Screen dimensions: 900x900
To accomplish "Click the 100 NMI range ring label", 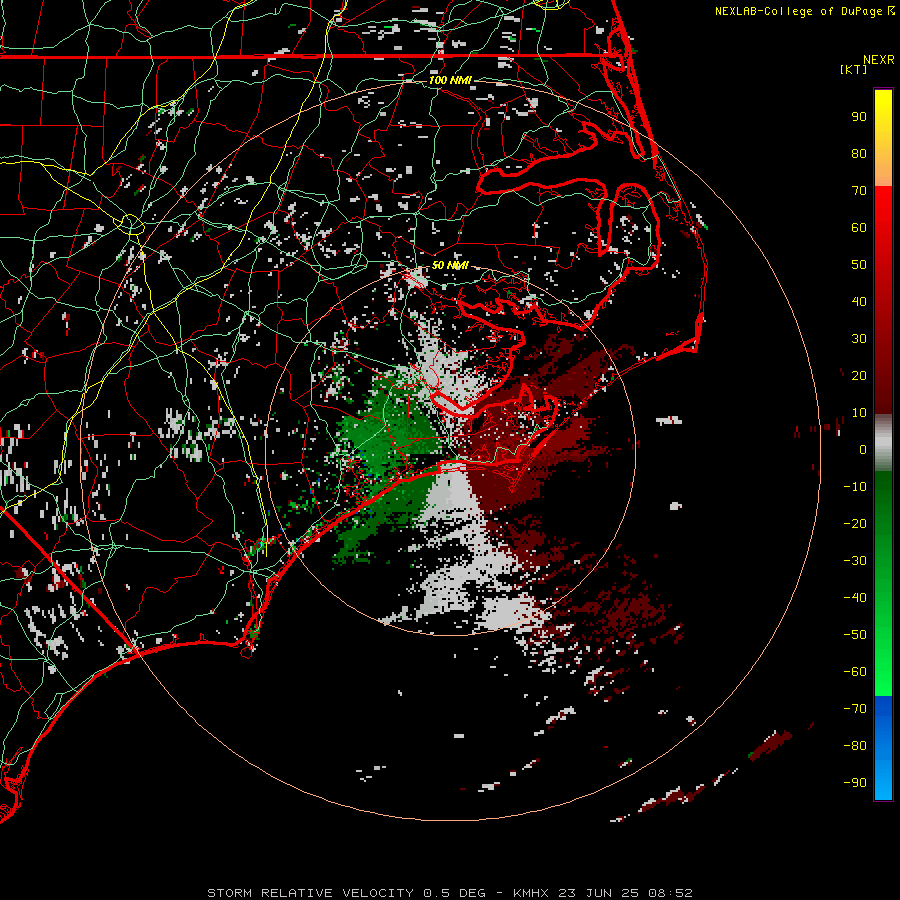I will point(450,80).
